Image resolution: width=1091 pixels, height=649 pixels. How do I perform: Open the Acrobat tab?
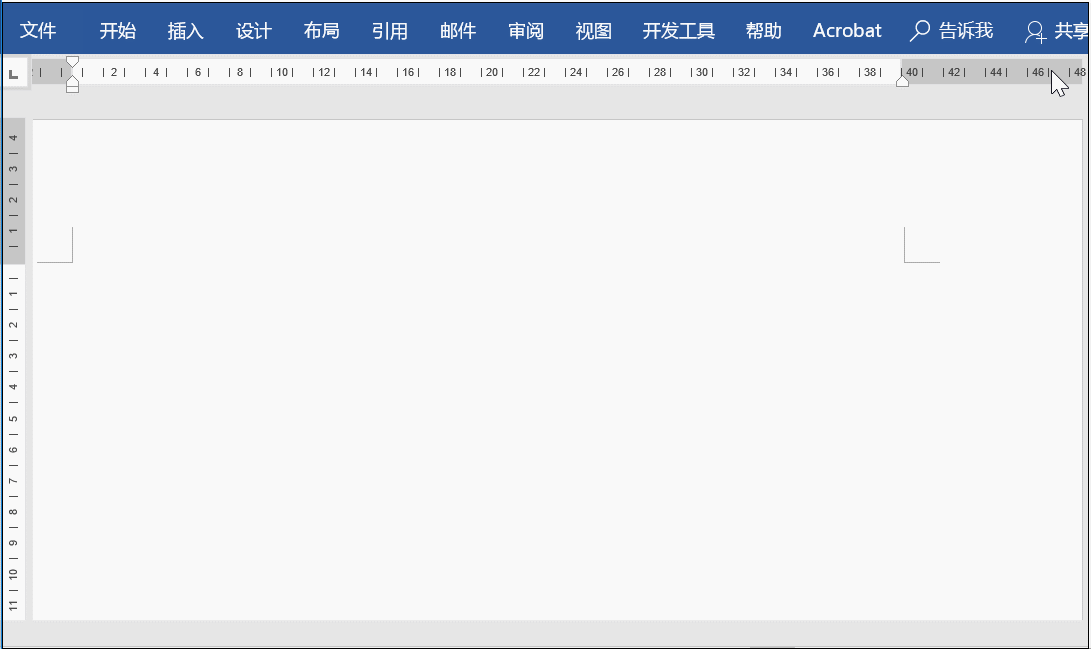click(847, 30)
